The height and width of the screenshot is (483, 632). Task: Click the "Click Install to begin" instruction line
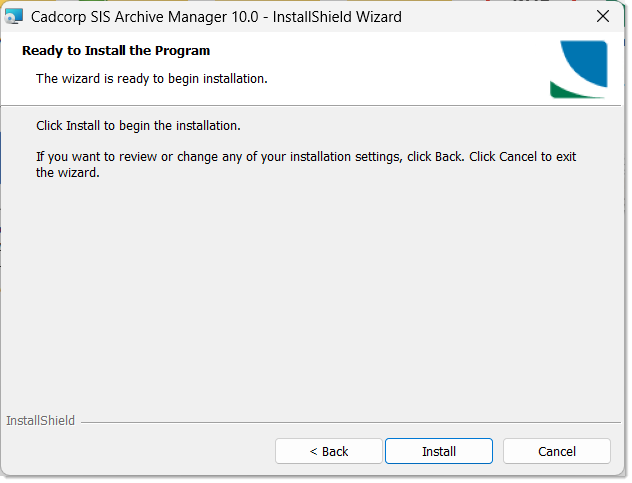click(138, 126)
